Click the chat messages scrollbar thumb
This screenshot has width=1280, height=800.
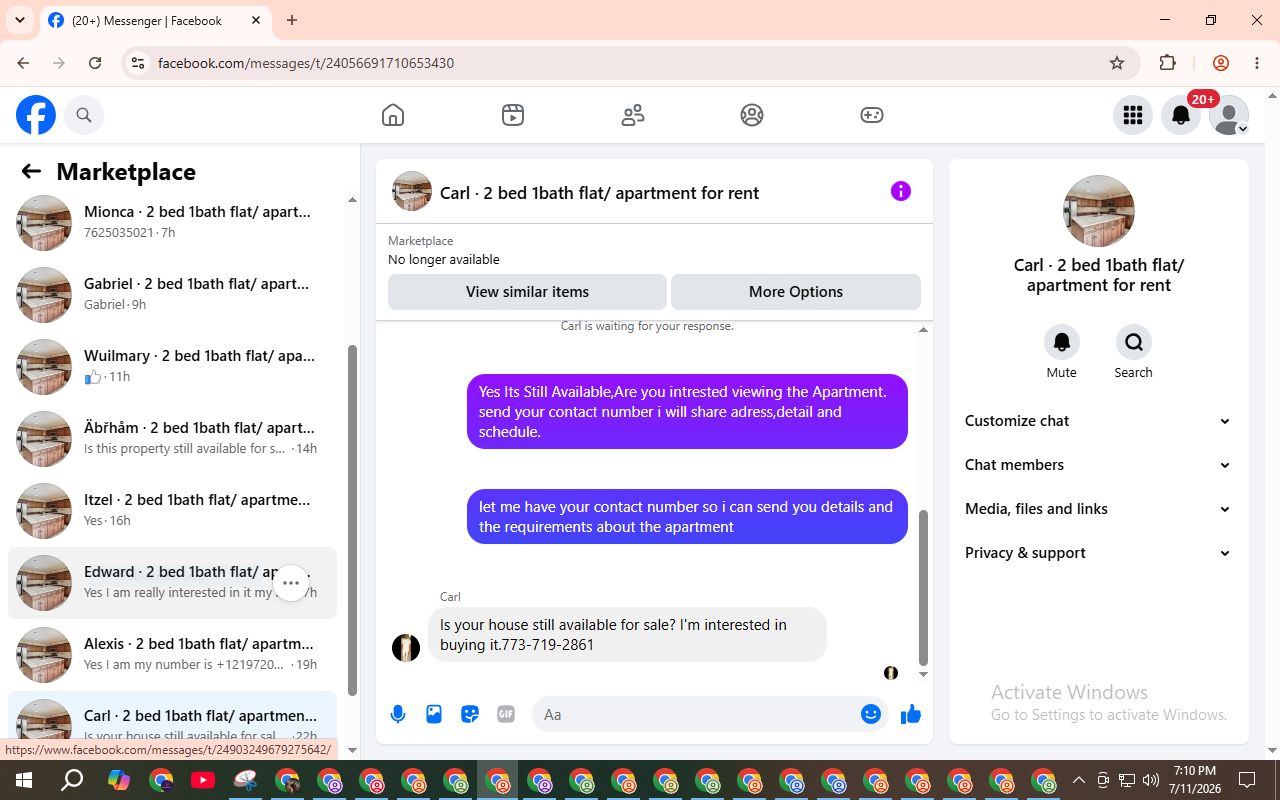923,587
